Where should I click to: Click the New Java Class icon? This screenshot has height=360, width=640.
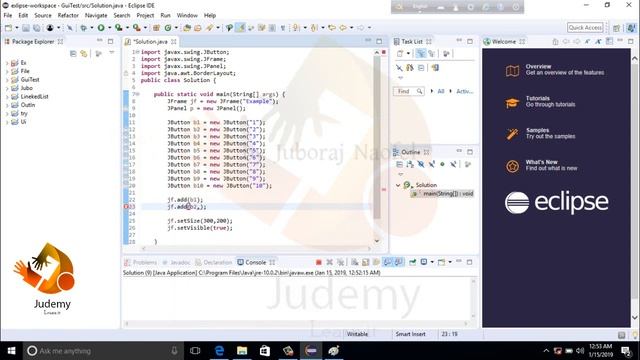pyautogui.click(x=168, y=28)
